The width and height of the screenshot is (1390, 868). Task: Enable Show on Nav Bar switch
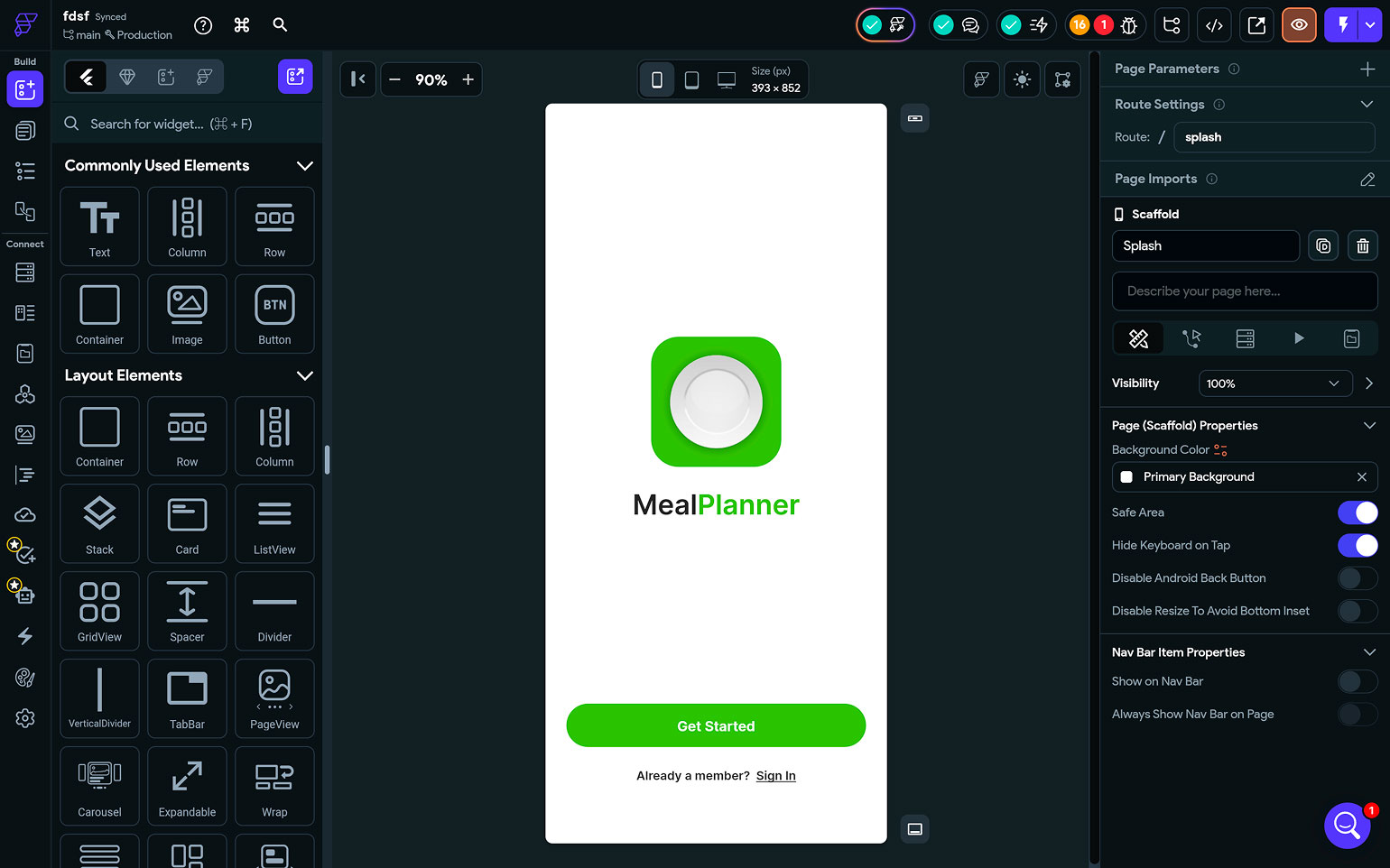coord(1357,682)
